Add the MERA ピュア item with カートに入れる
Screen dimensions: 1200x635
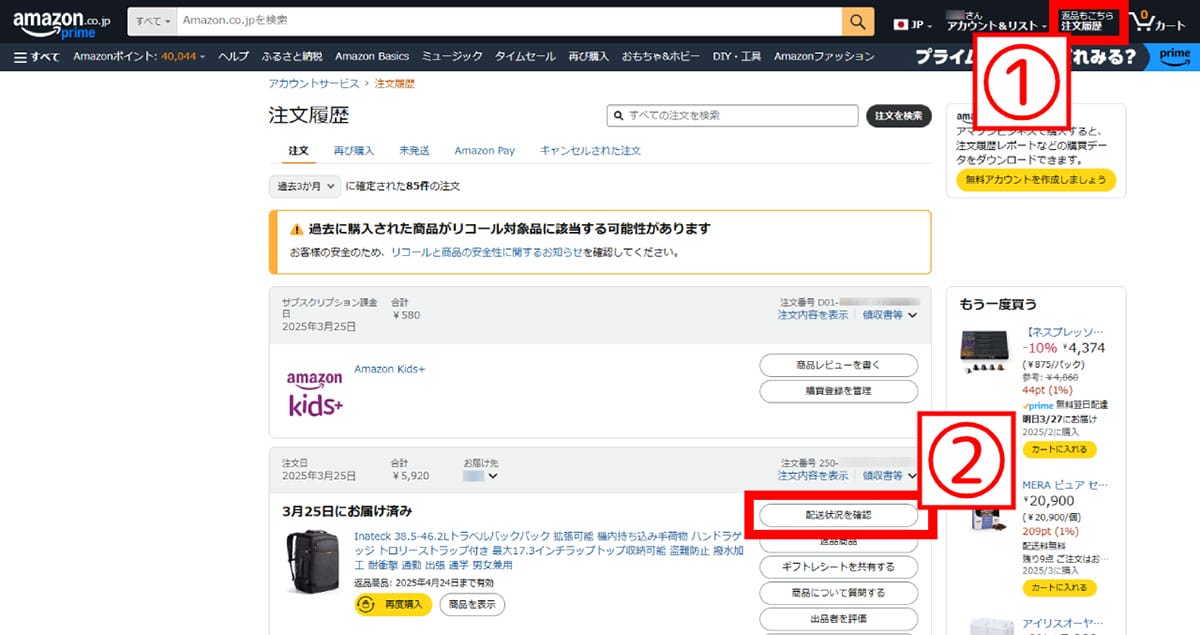click(1059, 587)
